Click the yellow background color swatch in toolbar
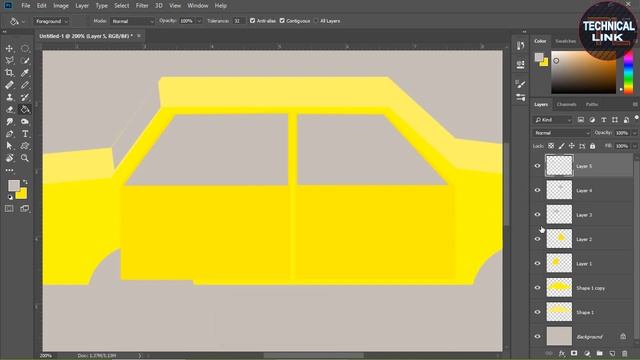The width and height of the screenshot is (640, 360). [22, 194]
